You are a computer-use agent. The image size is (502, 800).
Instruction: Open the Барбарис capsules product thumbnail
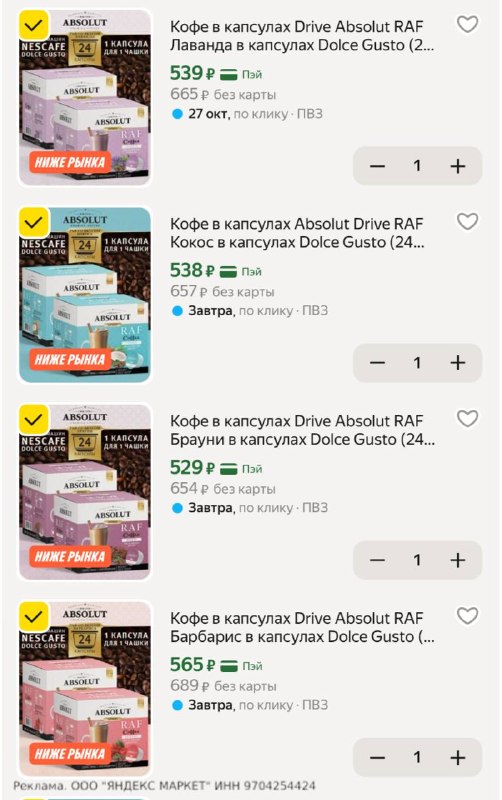(x=85, y=689)
